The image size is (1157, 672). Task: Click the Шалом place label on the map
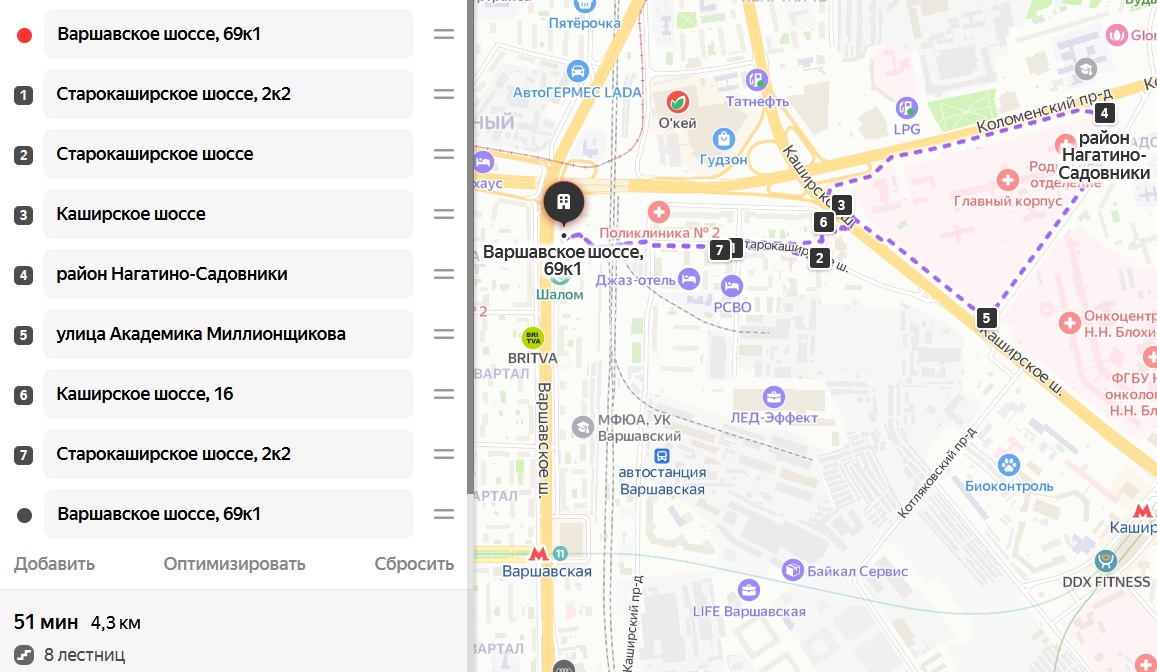point(559,294)
